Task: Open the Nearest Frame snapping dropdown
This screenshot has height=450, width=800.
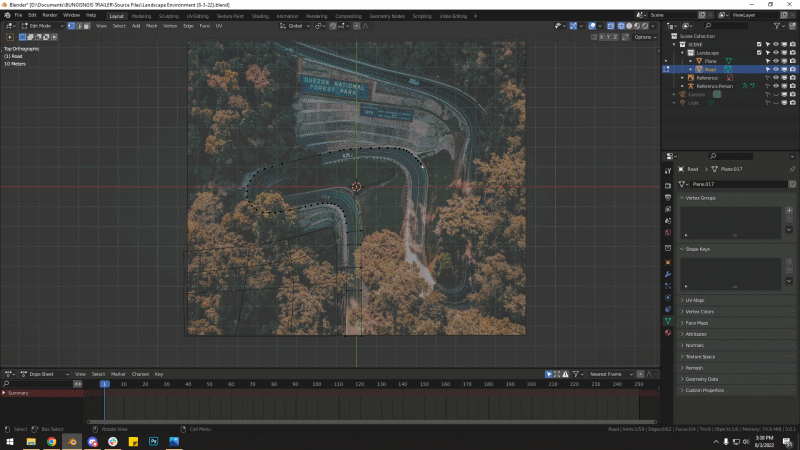Action: (x=610, y=374)
